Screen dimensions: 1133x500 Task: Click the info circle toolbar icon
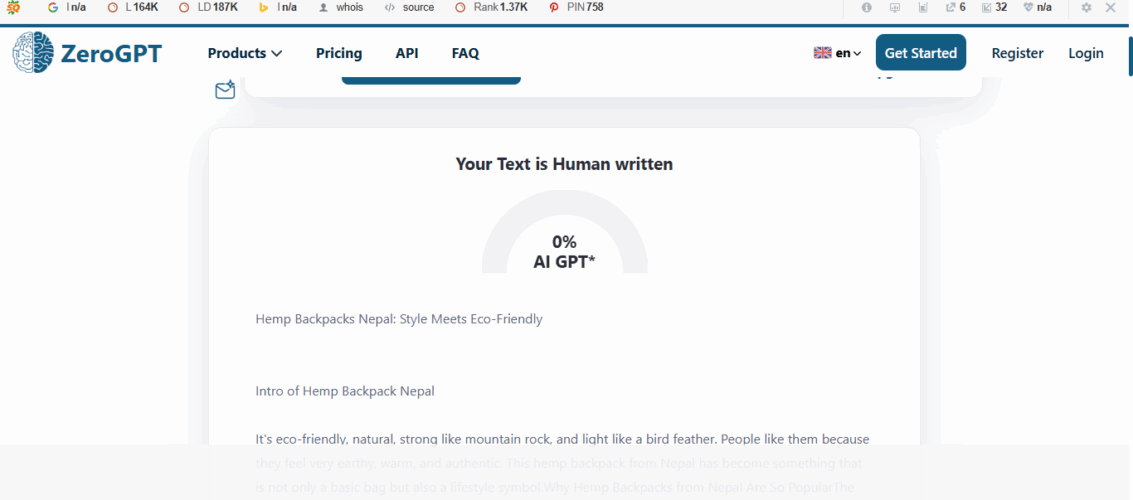[x=866, y=8]
